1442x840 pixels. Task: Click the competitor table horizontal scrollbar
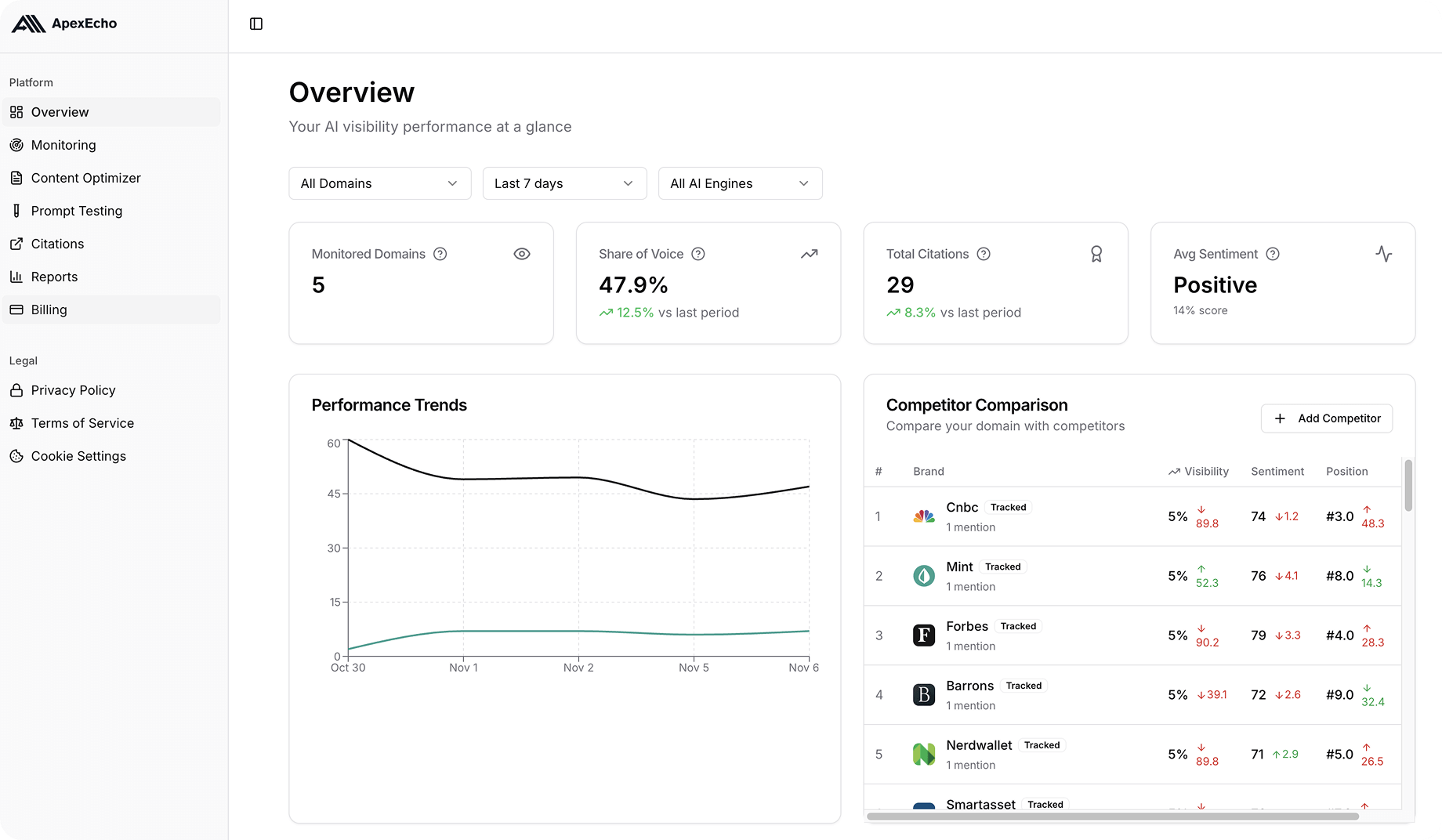point(1113,816)
